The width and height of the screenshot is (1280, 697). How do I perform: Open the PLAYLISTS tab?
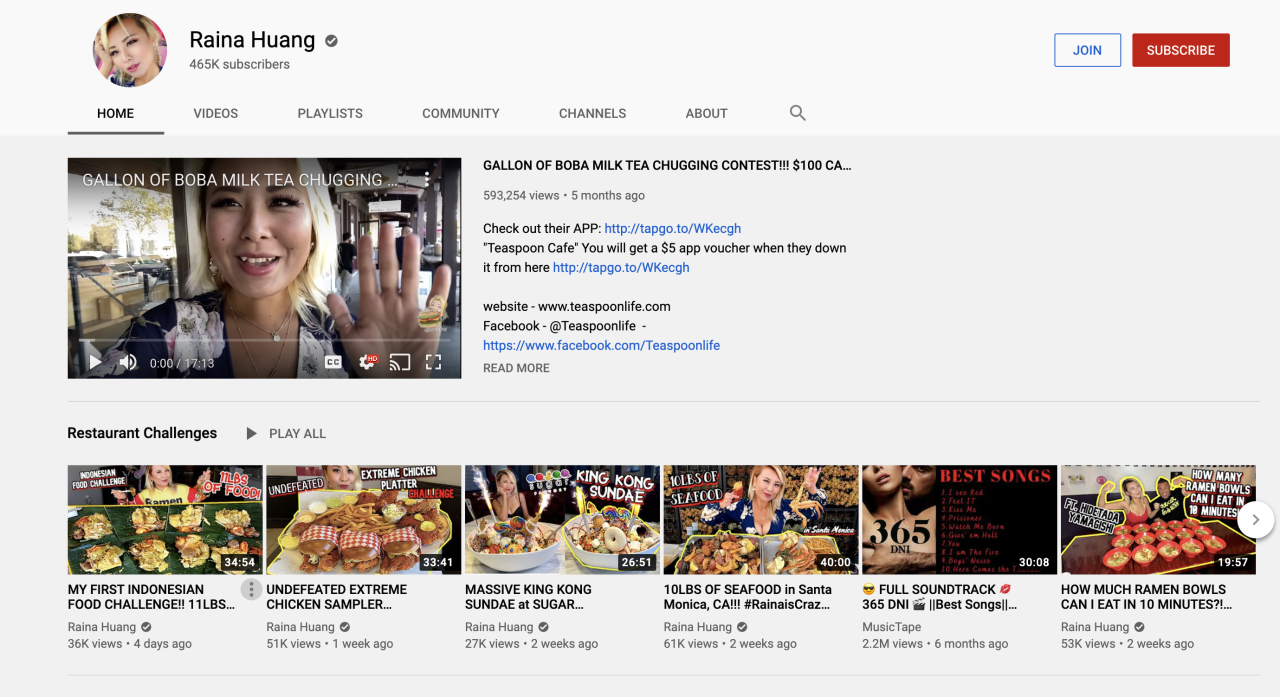pos(330,113)
